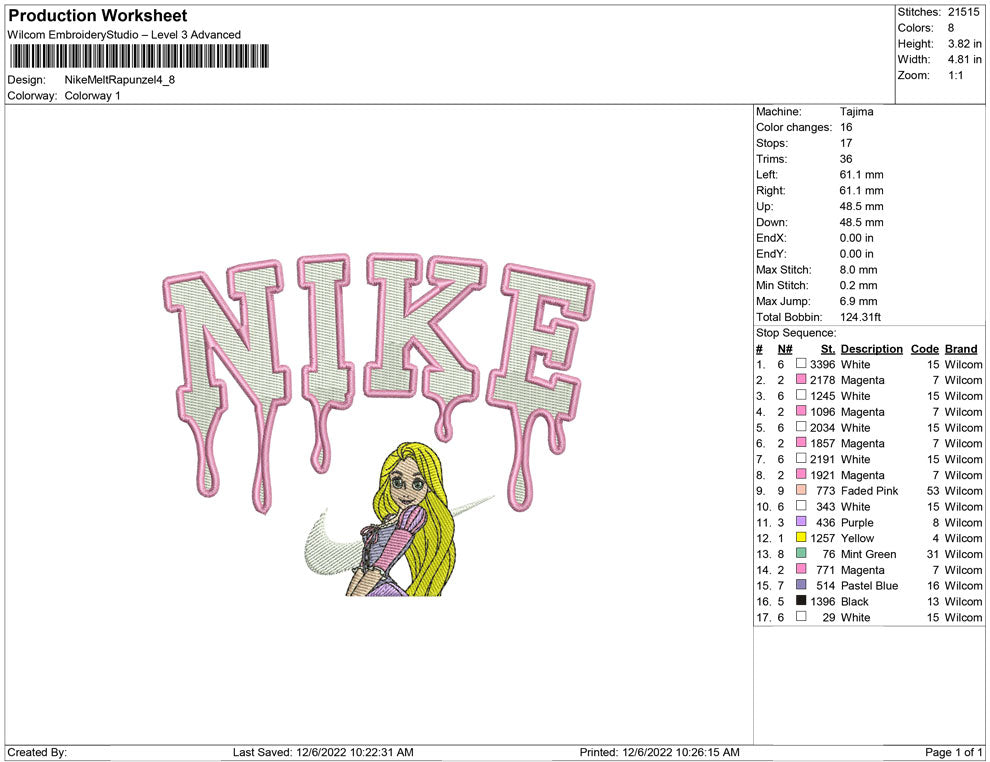Click the 'Printed: 12/6/2022 10:26:15 AM' footer
The height and width of the screenshot is (762, 990).
point(659,752)
